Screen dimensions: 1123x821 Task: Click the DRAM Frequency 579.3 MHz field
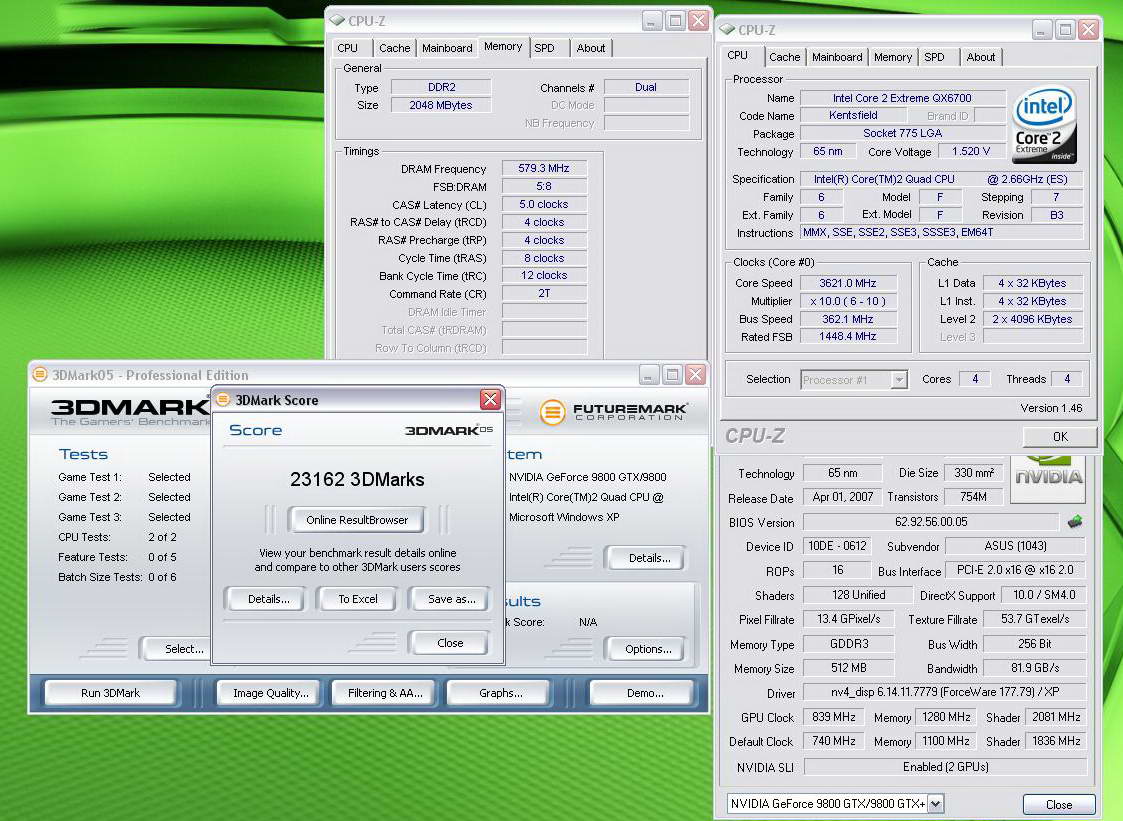tap(544, 168)
